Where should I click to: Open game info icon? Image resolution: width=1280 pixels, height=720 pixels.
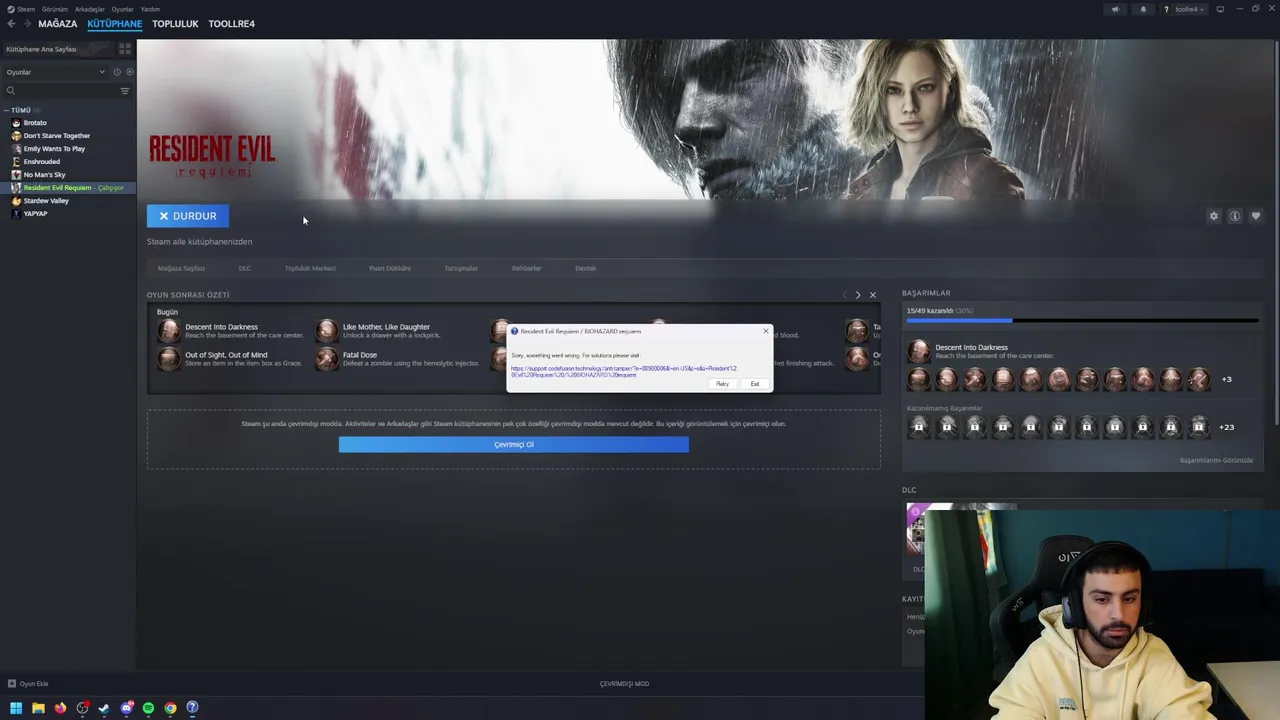pyautogui.click(x=1235, y=216)
